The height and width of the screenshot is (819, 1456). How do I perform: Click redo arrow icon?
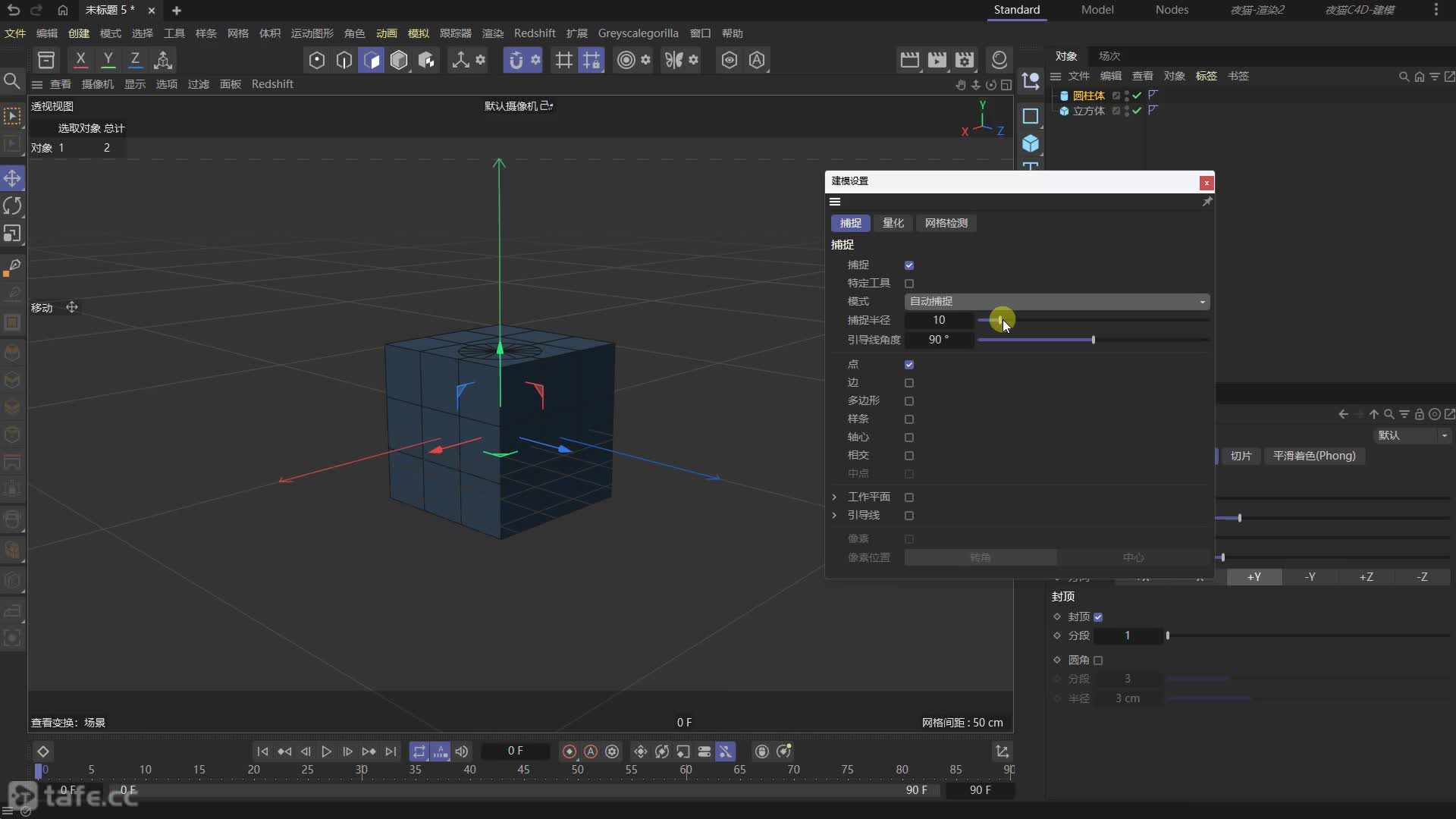[36, 10]
